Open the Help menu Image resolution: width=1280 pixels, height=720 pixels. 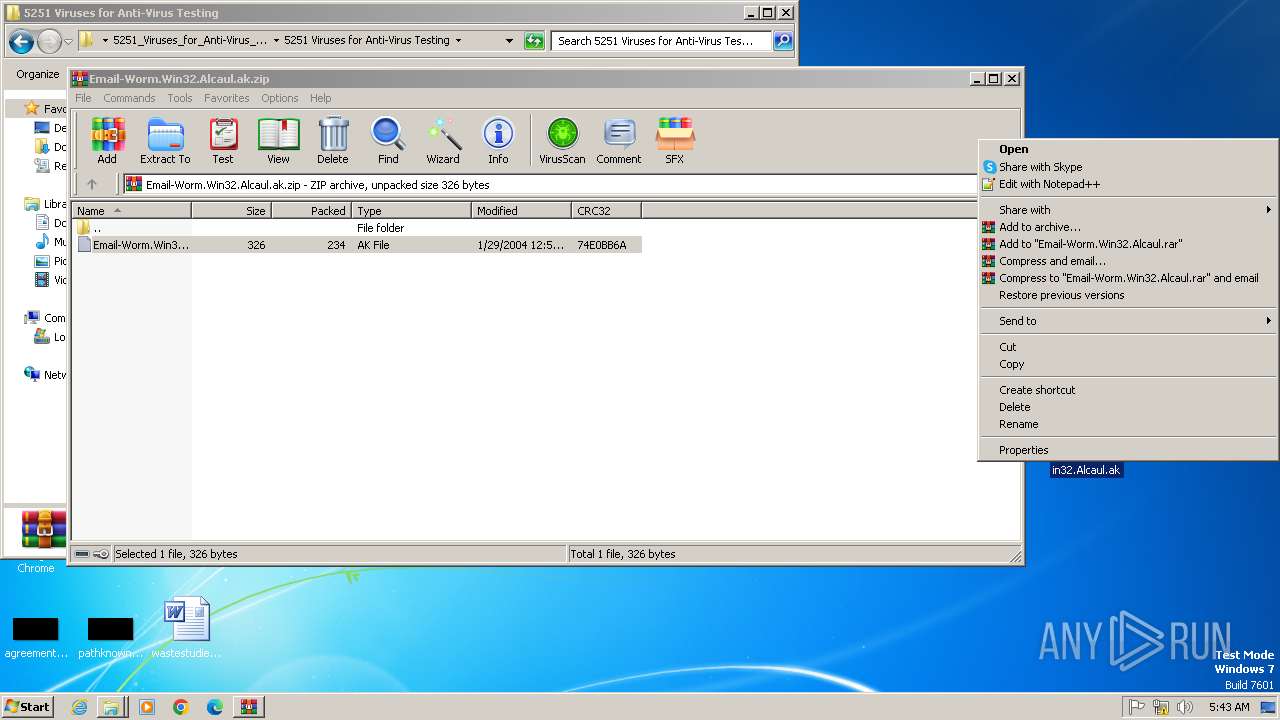[321, 98]
